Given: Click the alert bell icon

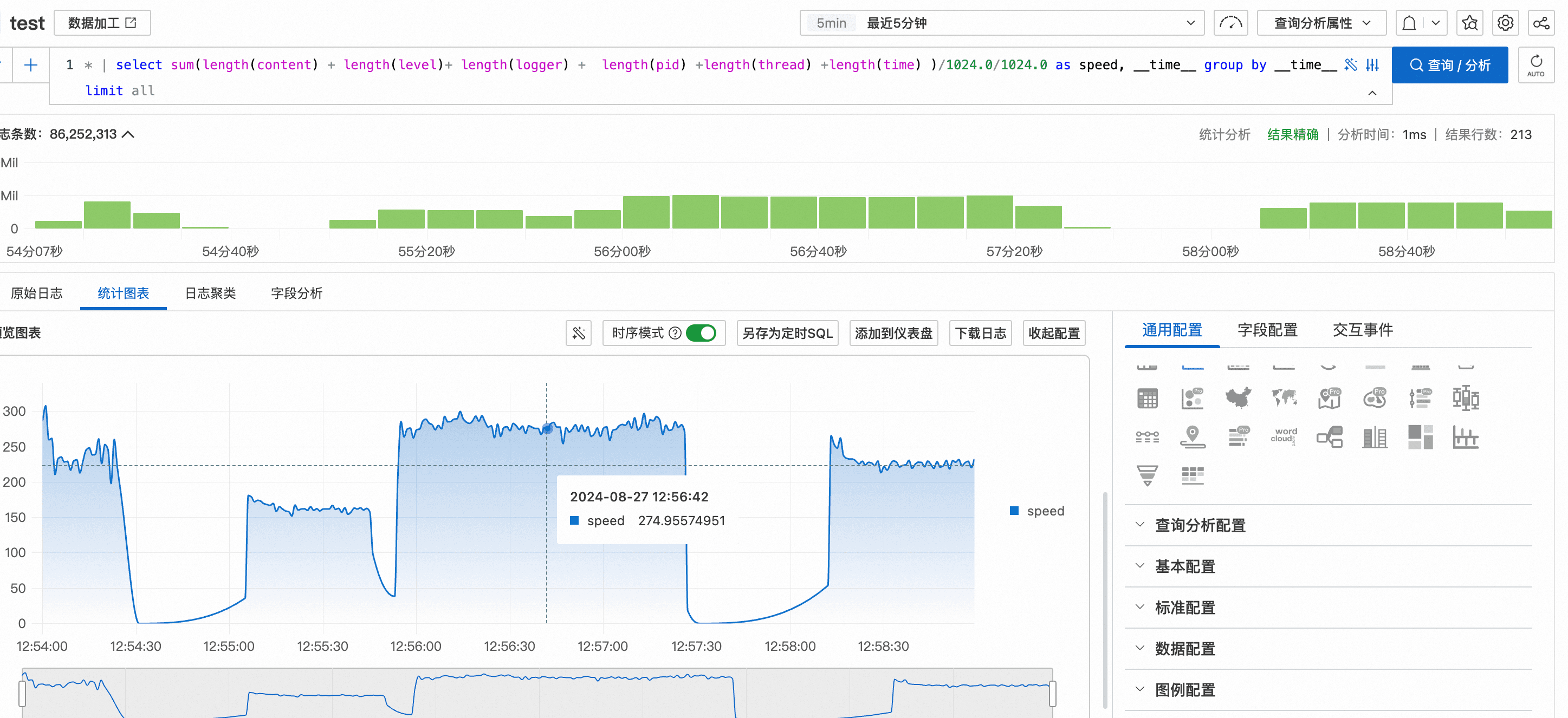Looking at the screenshot, I should click(1409, 23).
